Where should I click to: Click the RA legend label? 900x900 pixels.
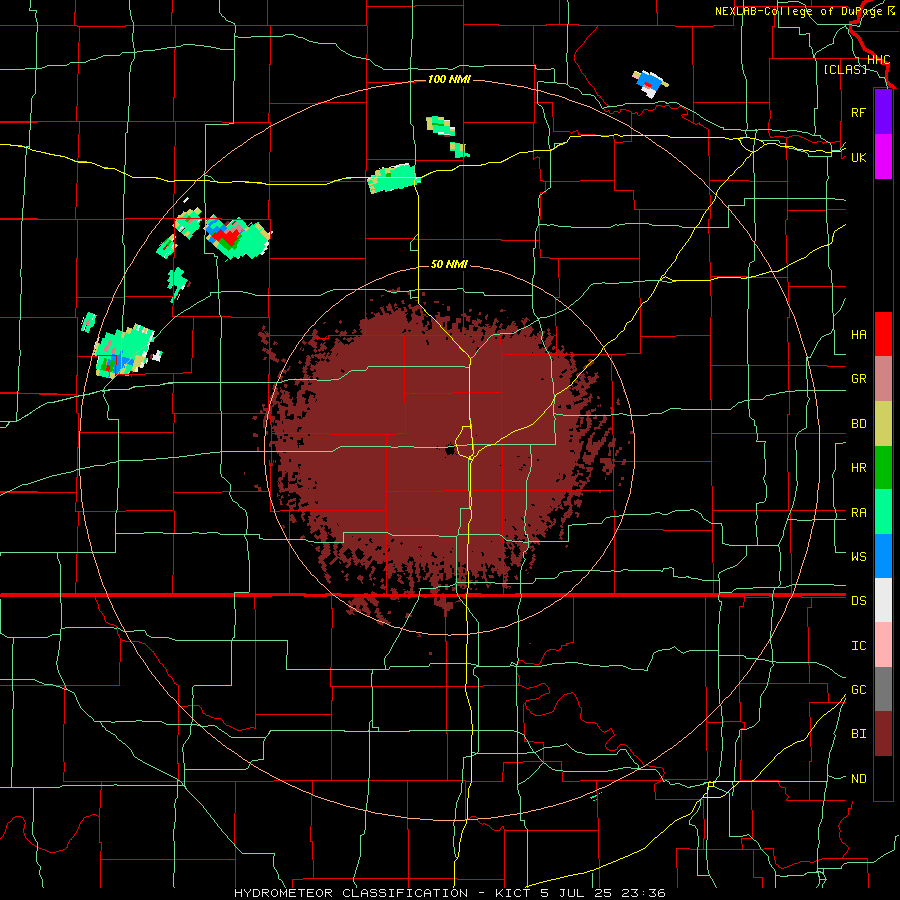(x=858, y=513)
